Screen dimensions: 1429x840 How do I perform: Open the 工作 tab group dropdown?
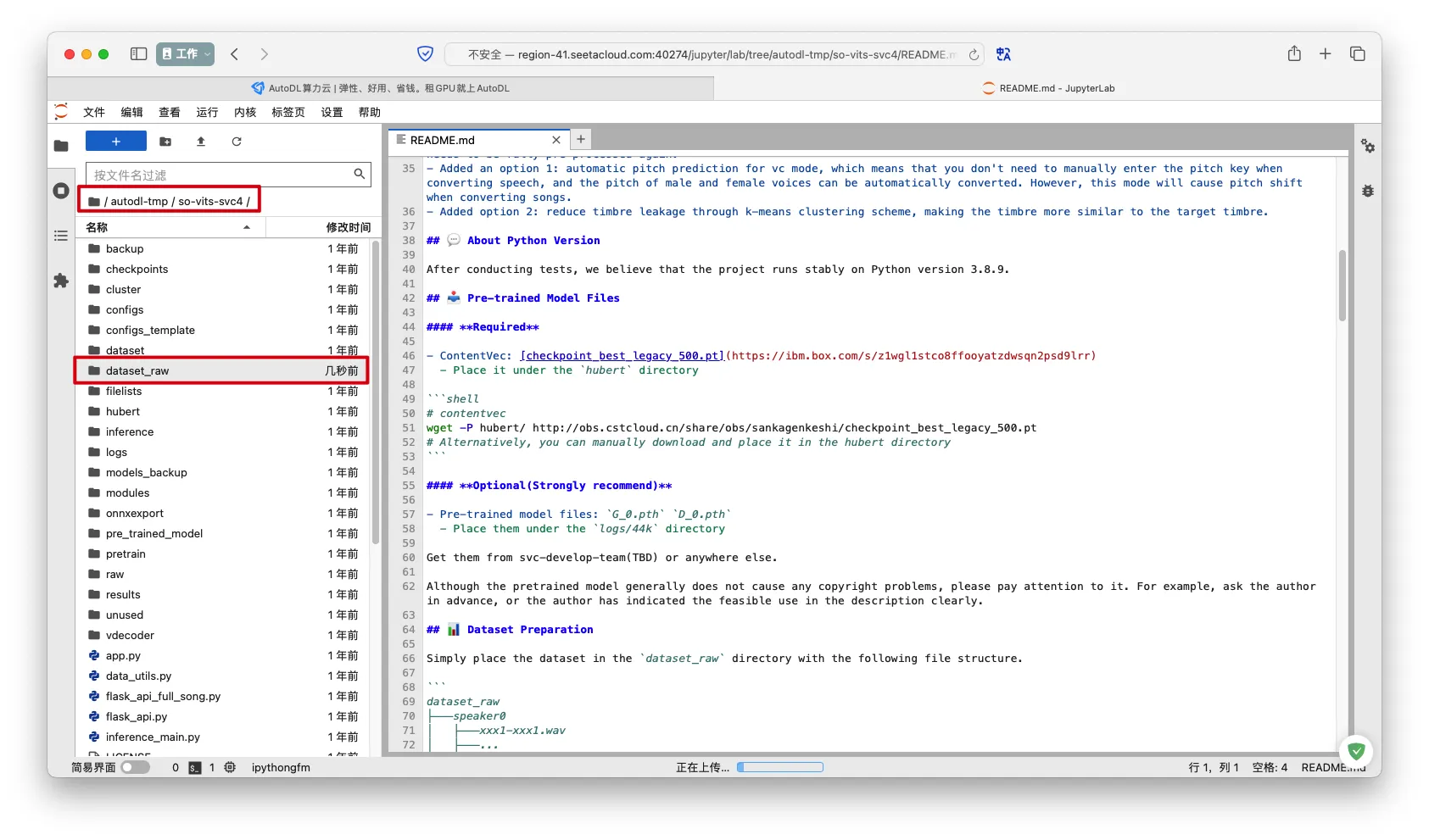[x=185, y=54]
